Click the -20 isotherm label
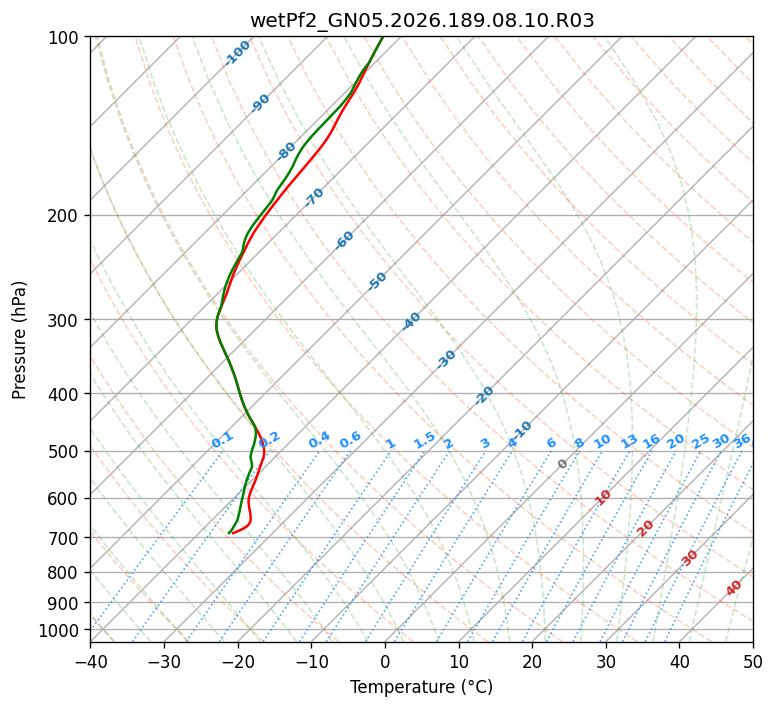The width and height of the screenshot is (775, 708). pos(484,395)
